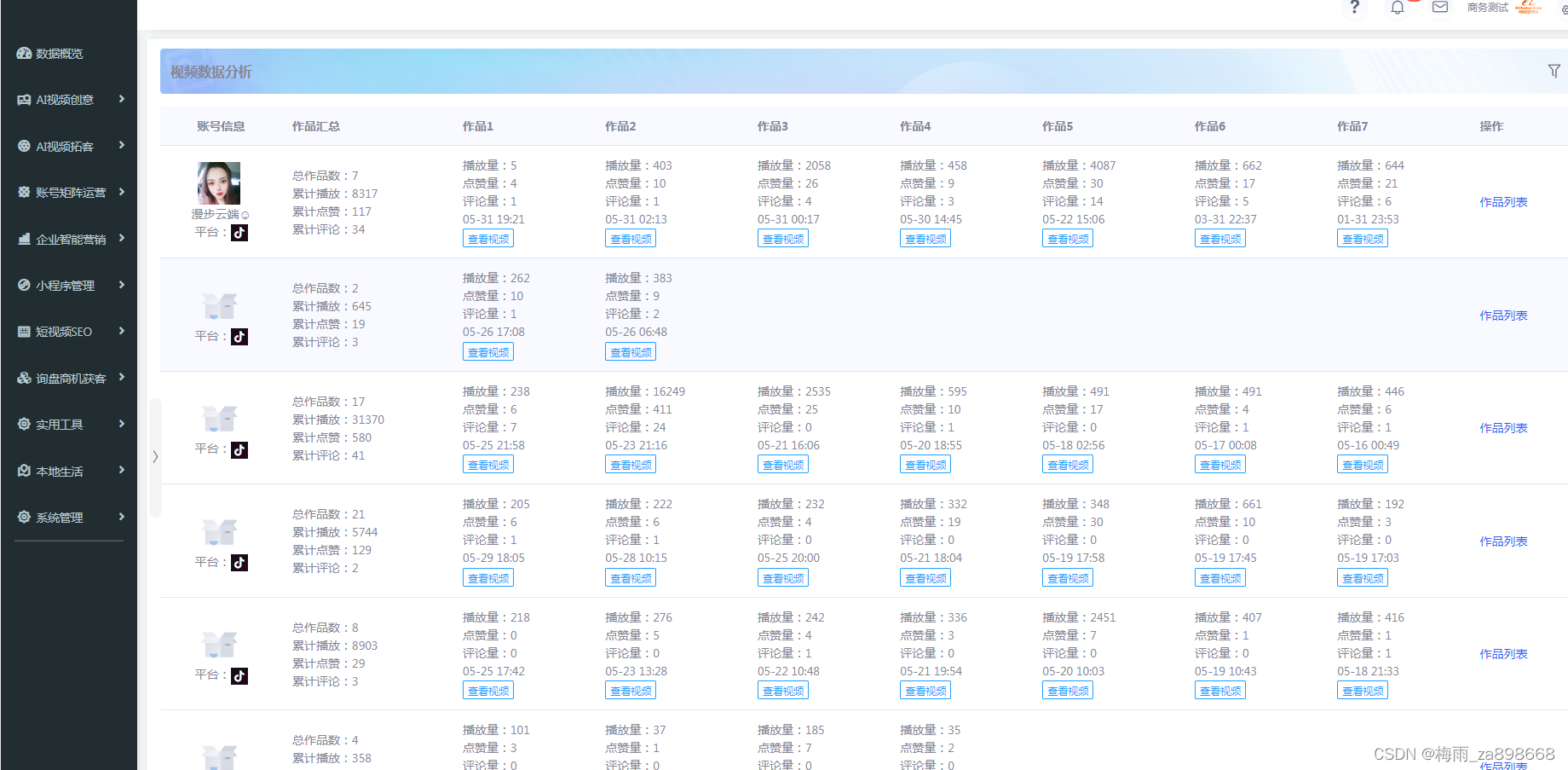The width and height of the screenshot is (1568, 770).
Task: Open 作品列表 for the 5744 plays account
Action: tap(1503, 541)
